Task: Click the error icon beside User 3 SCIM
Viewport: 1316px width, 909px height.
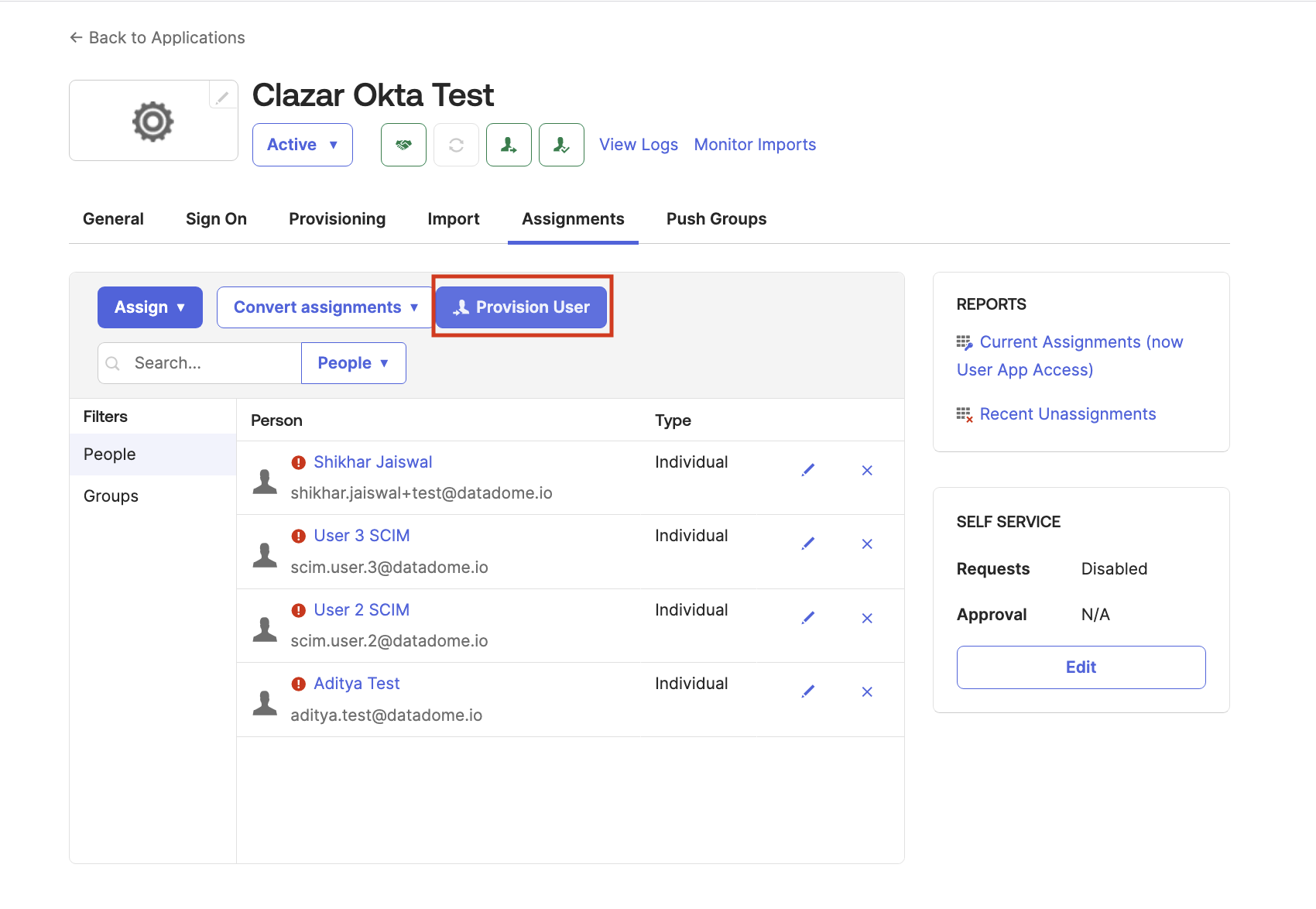Action: [x=299, y=536]
